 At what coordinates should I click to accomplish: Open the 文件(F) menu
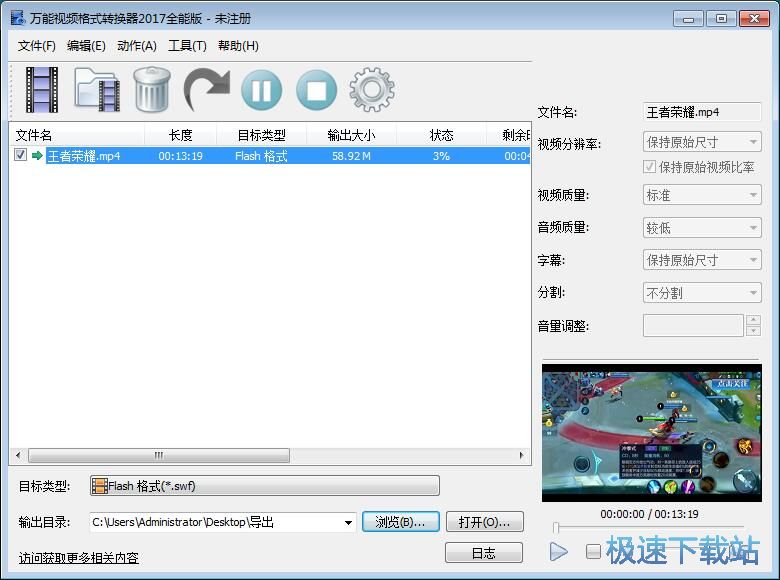tap(36, 46)
